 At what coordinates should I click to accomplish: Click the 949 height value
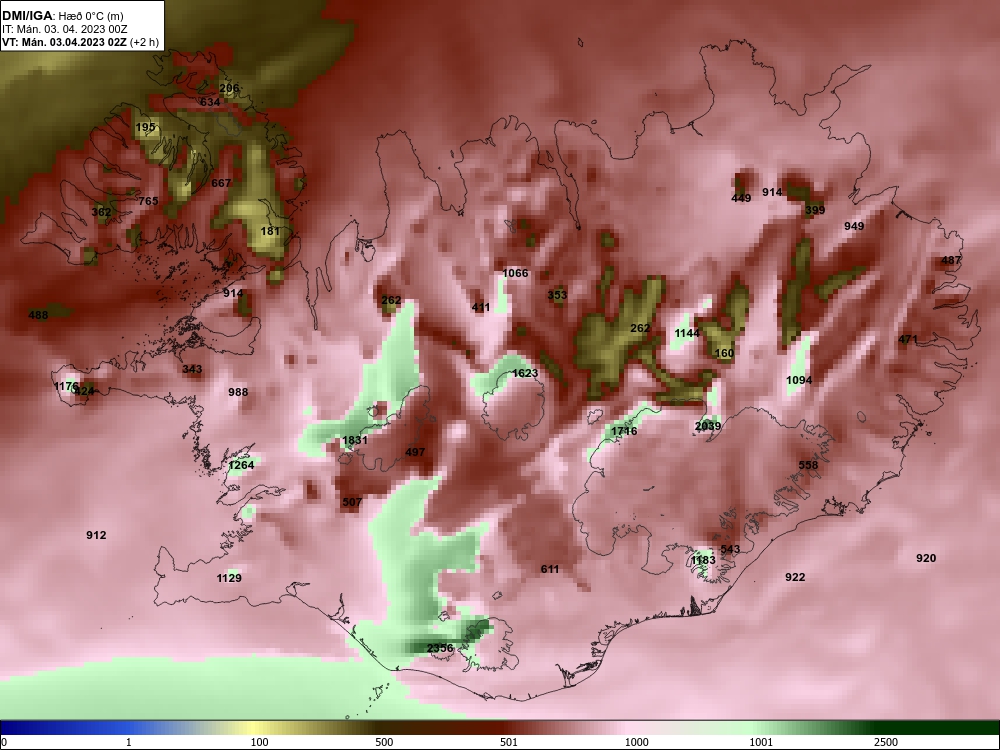point(854,226)
